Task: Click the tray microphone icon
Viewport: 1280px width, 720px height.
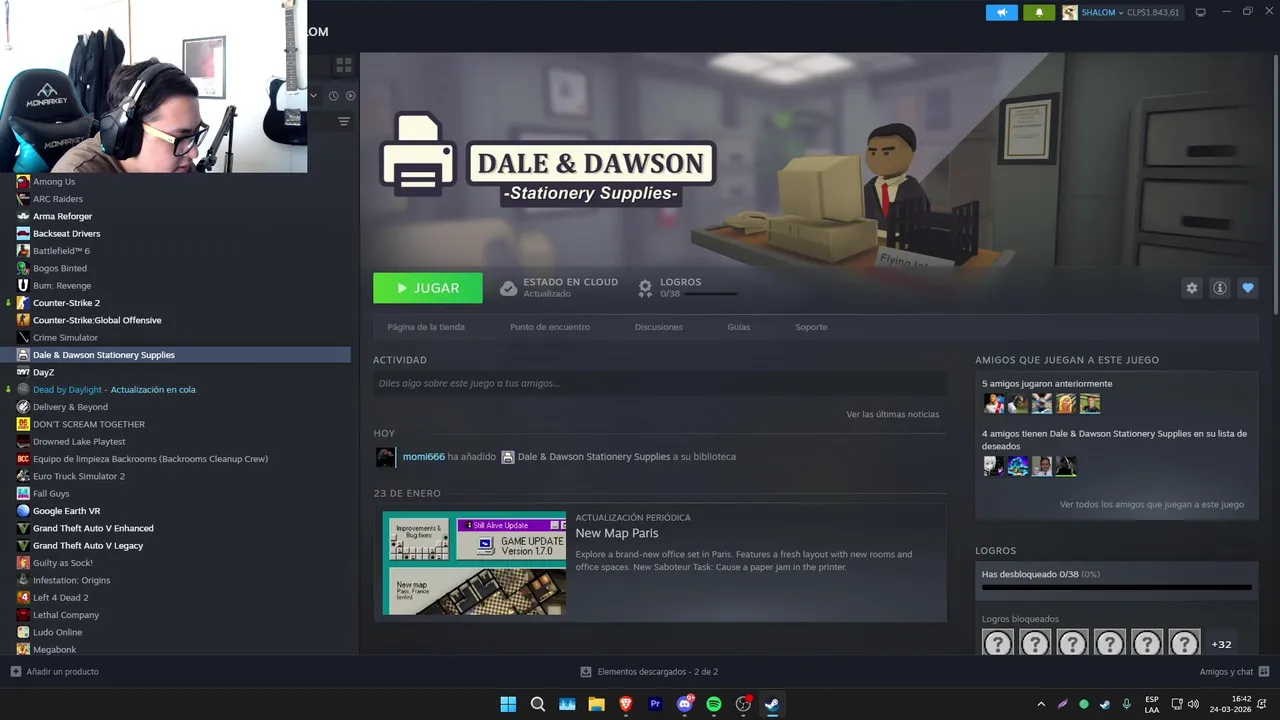Action: pos(1127,704)
